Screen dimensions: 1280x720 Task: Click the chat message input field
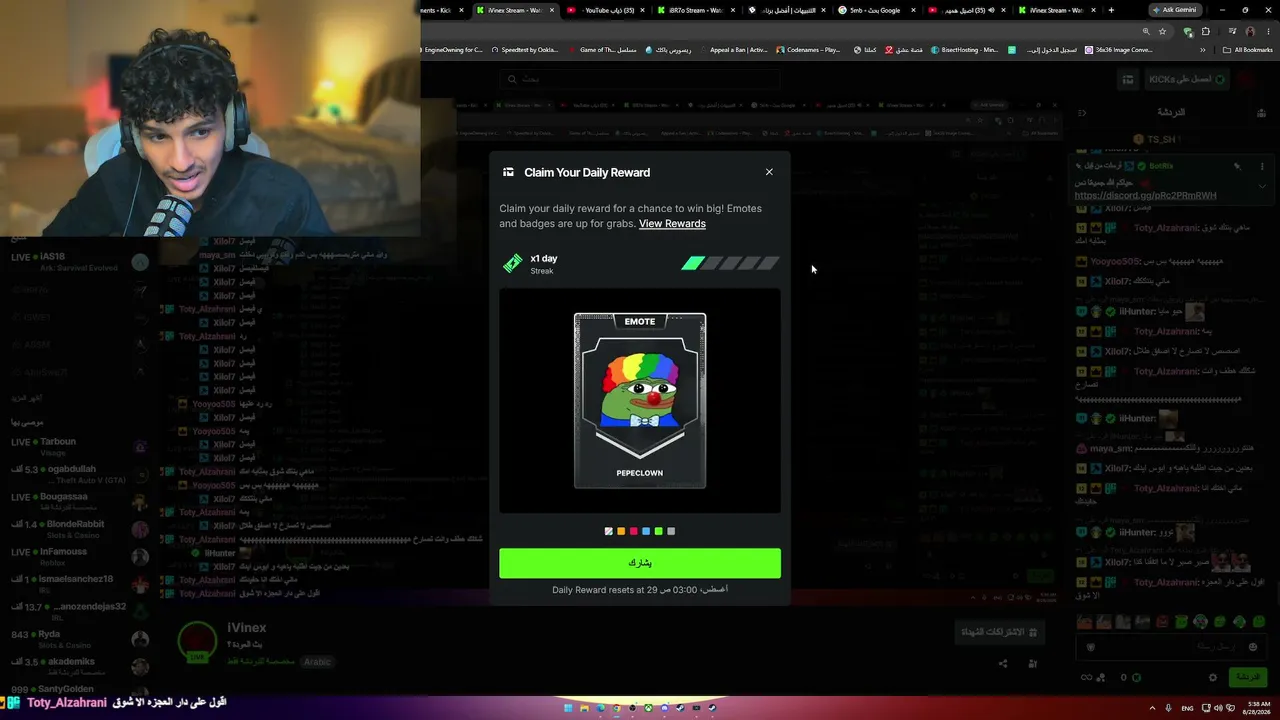point(1173,647)
